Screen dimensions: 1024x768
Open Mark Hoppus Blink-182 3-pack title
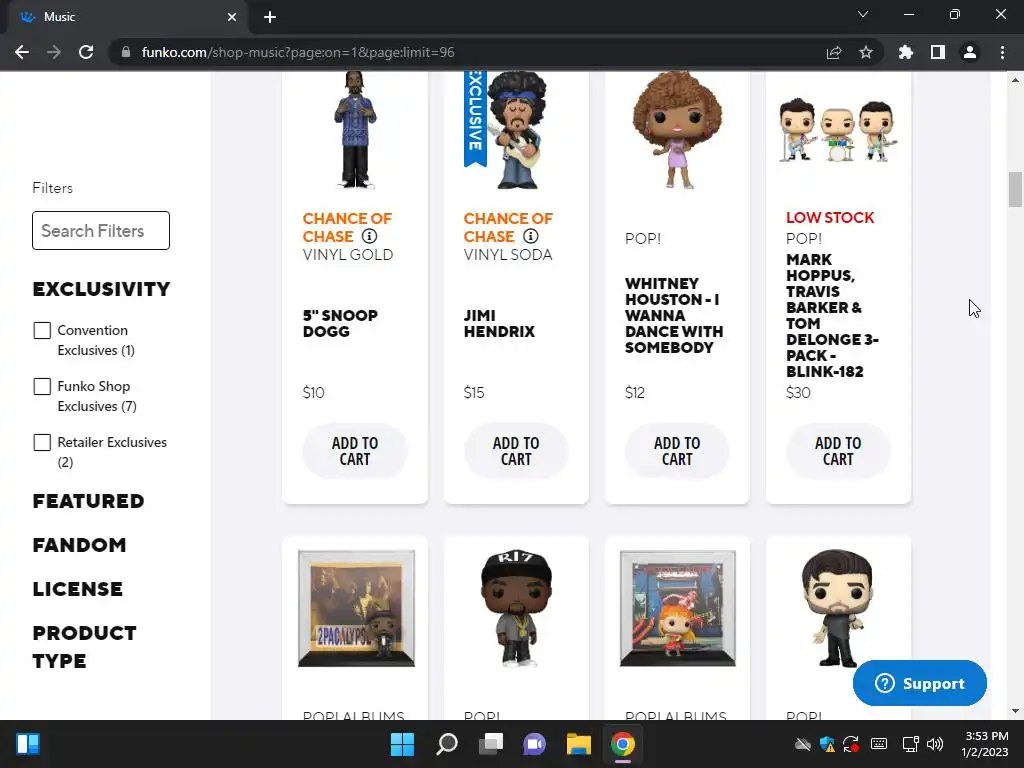click(832, 315)
